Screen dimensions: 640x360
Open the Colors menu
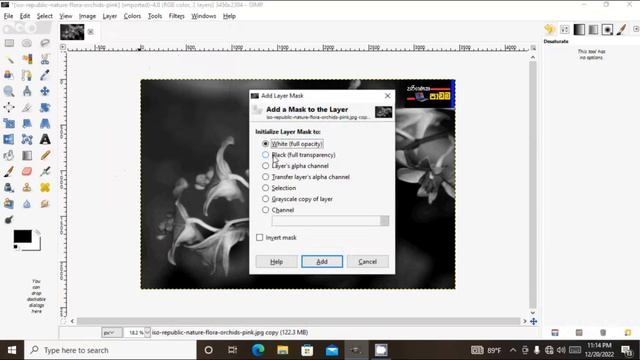coord(132,16)
